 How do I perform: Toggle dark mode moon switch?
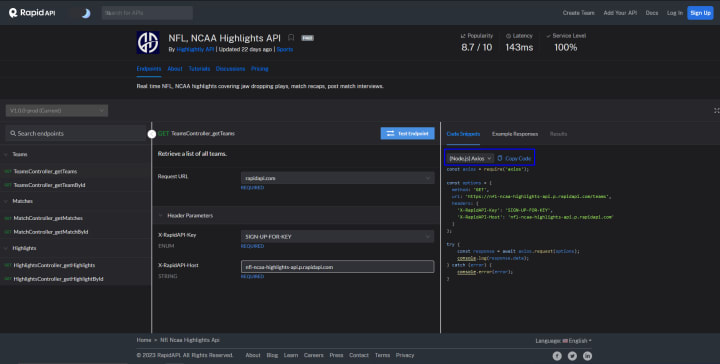click(86, 13)
